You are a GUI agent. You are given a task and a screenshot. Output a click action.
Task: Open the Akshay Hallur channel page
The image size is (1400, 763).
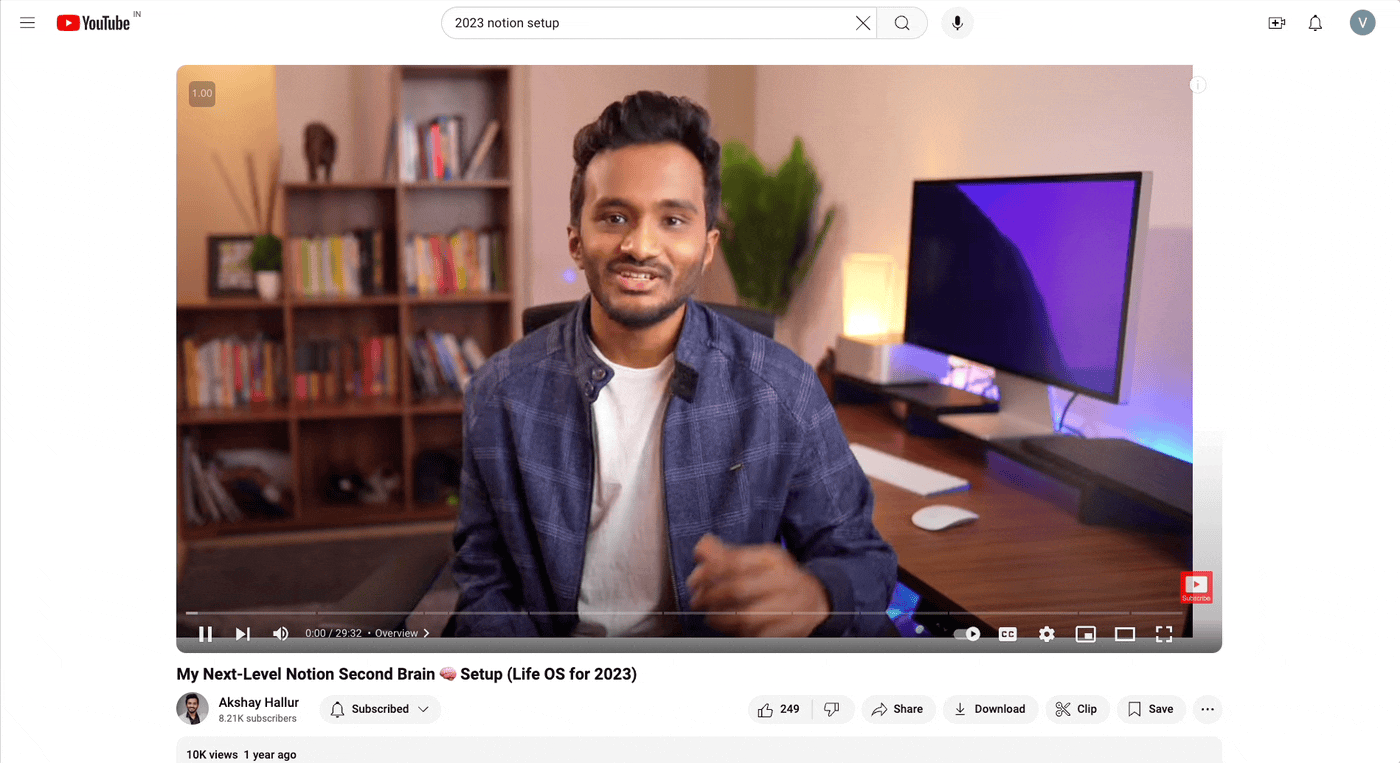coord(258,702)
